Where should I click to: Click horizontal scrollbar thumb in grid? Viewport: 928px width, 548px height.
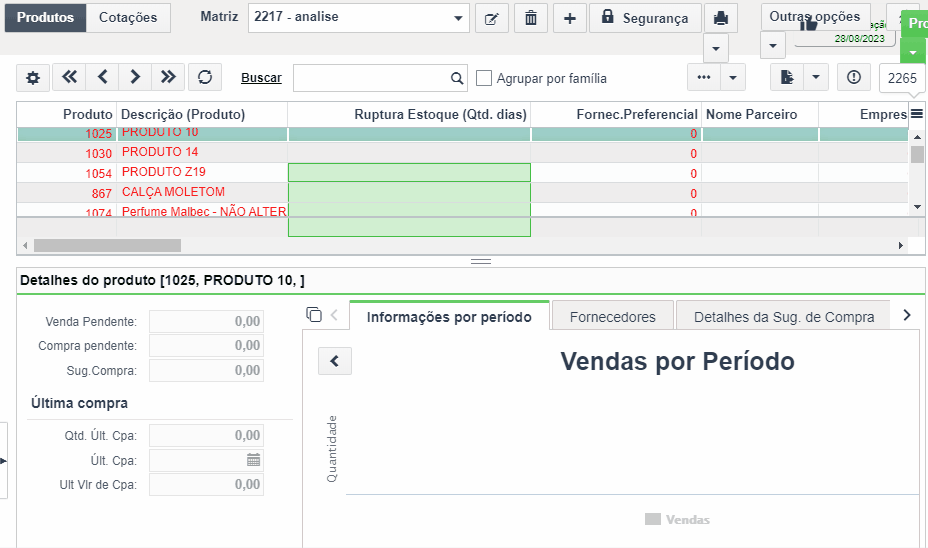tap(107, 245)
